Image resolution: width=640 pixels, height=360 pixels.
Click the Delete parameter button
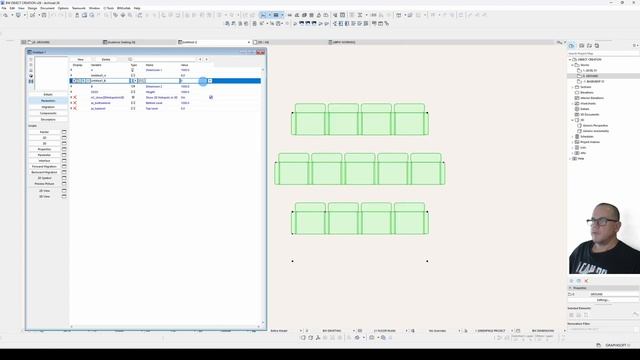pos(106,59)
